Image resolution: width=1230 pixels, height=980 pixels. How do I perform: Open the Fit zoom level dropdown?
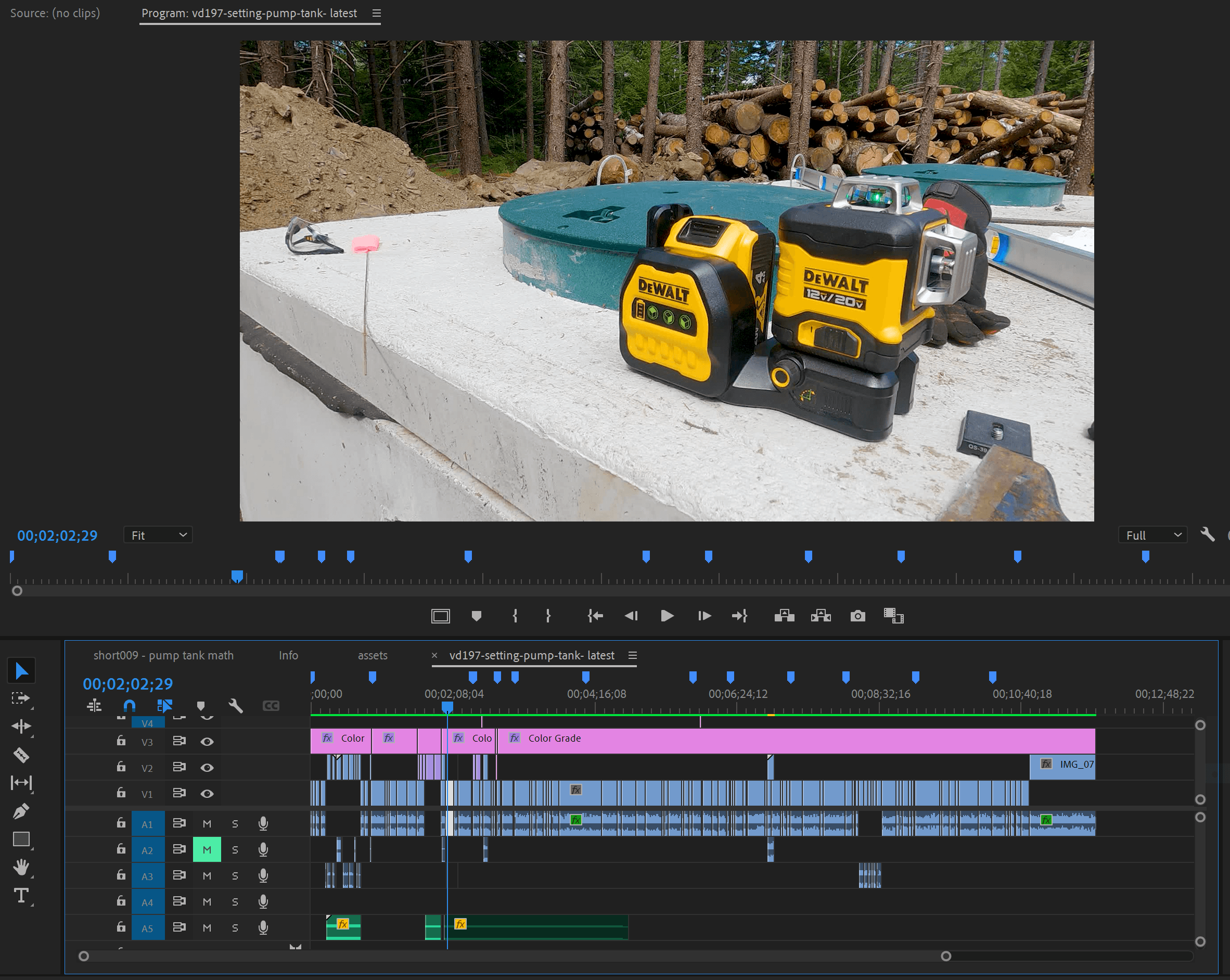coord(158,534)
